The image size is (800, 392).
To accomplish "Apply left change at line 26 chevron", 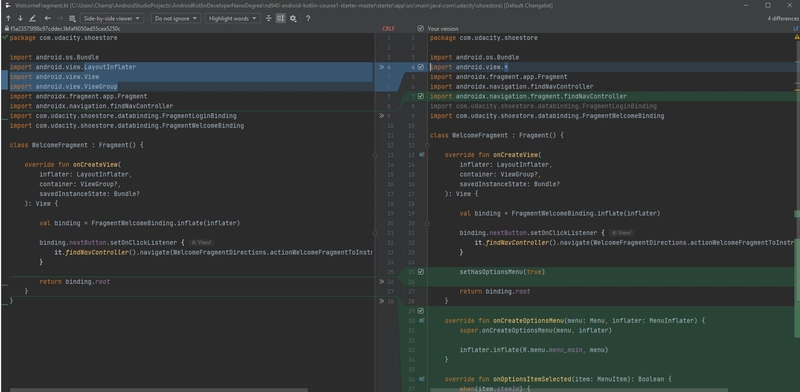I will 381,281.
